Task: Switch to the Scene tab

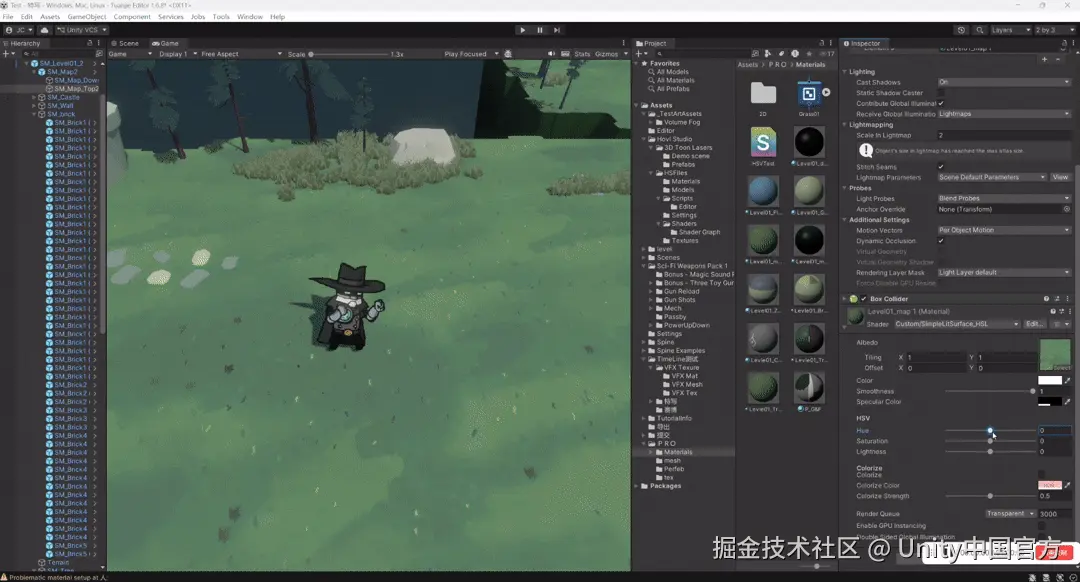Action: [125, 43]
